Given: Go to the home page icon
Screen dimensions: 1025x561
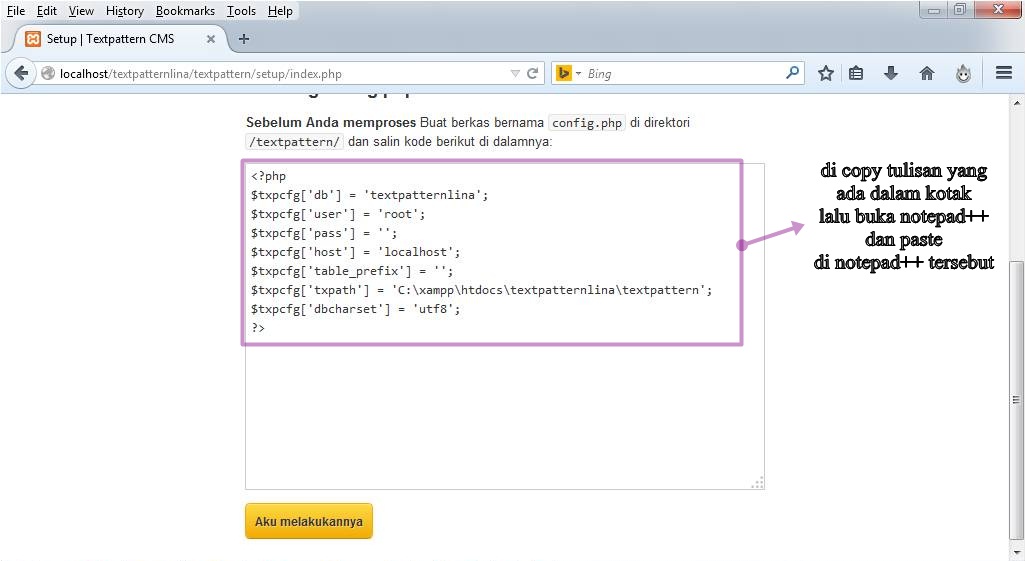Looking at the screenshot, I should [x=927, y=73].
